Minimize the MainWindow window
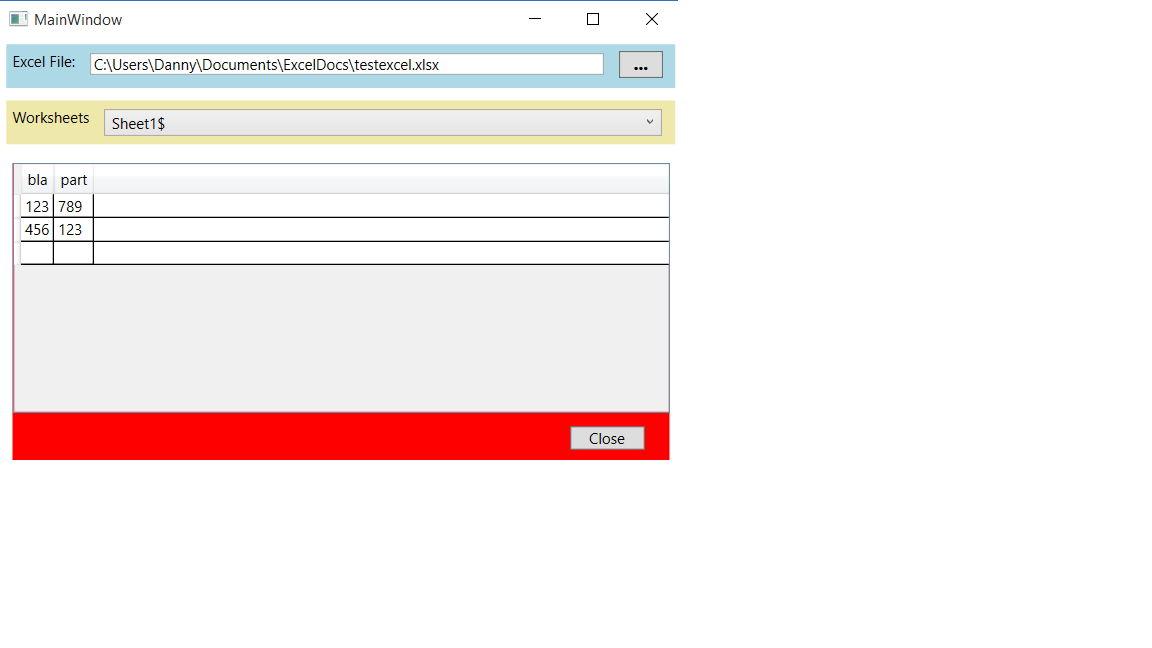1152x648 pixels. tap(535, 19)
